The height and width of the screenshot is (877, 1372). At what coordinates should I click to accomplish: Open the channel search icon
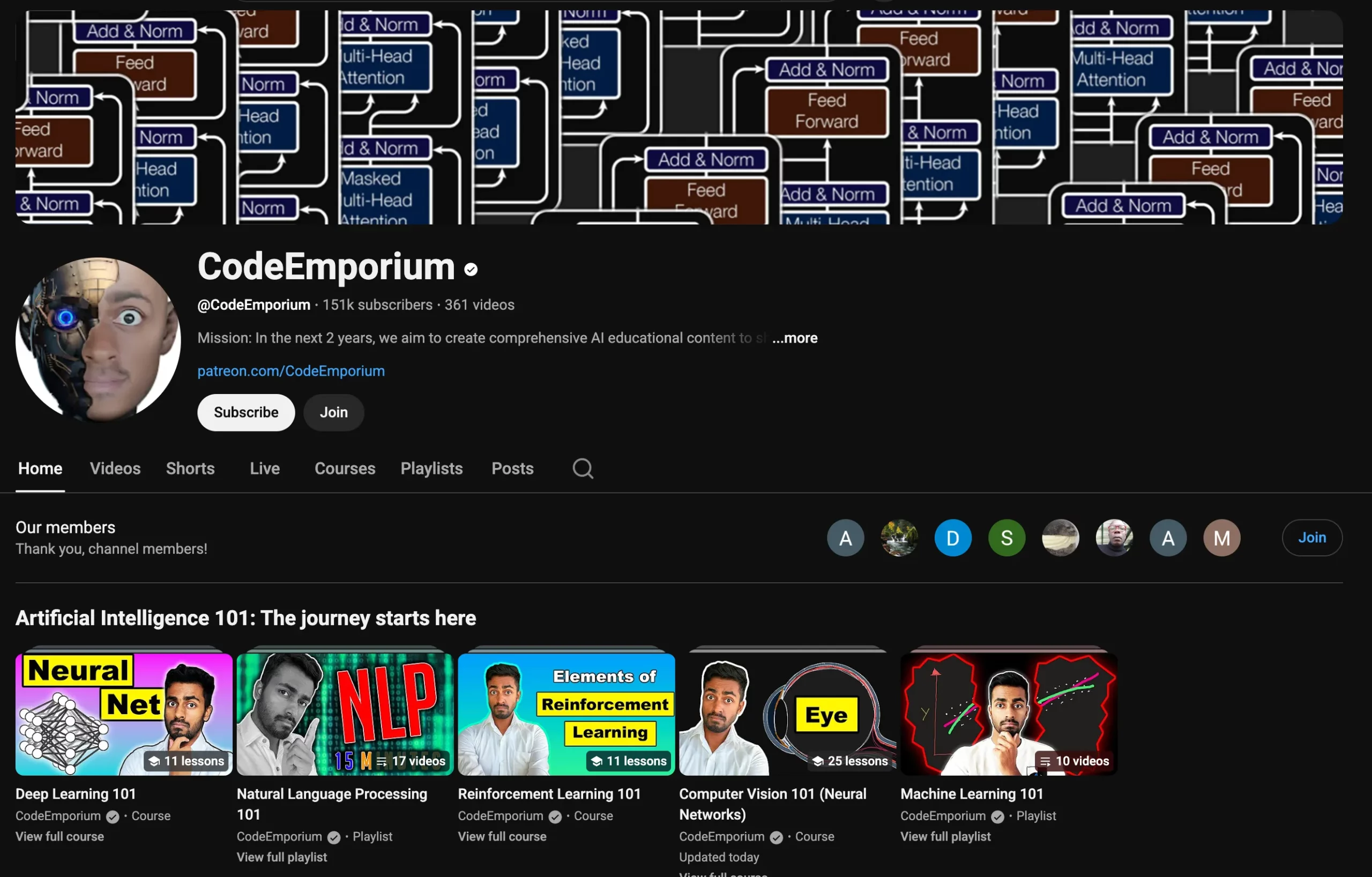[583, 469]
